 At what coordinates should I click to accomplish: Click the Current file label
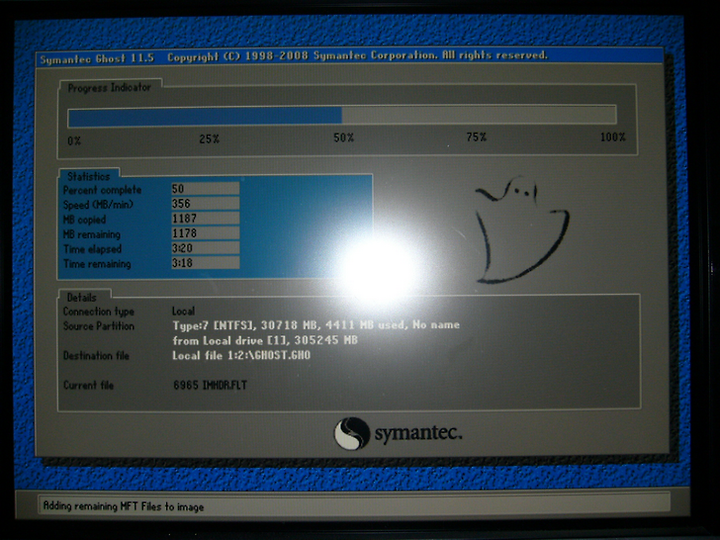tap(88, 385)
